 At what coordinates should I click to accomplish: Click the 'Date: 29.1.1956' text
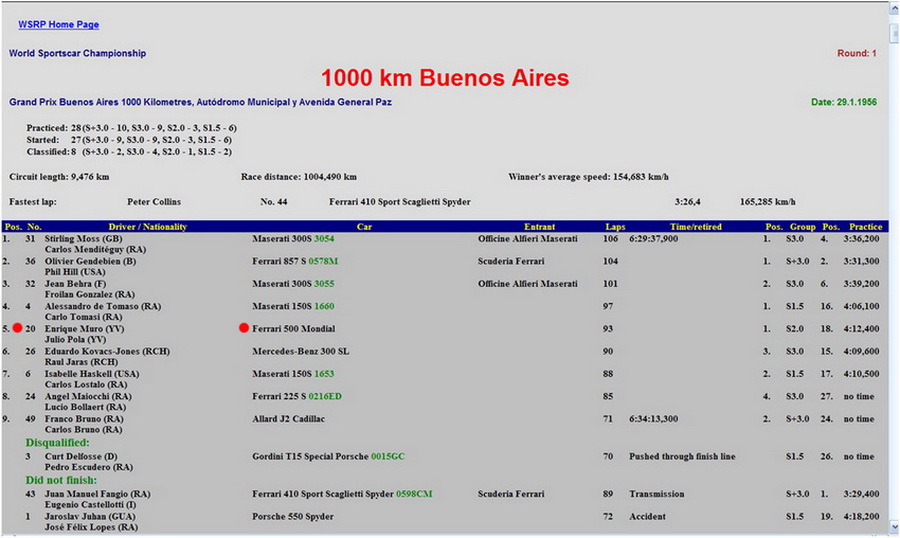[844, 102]
